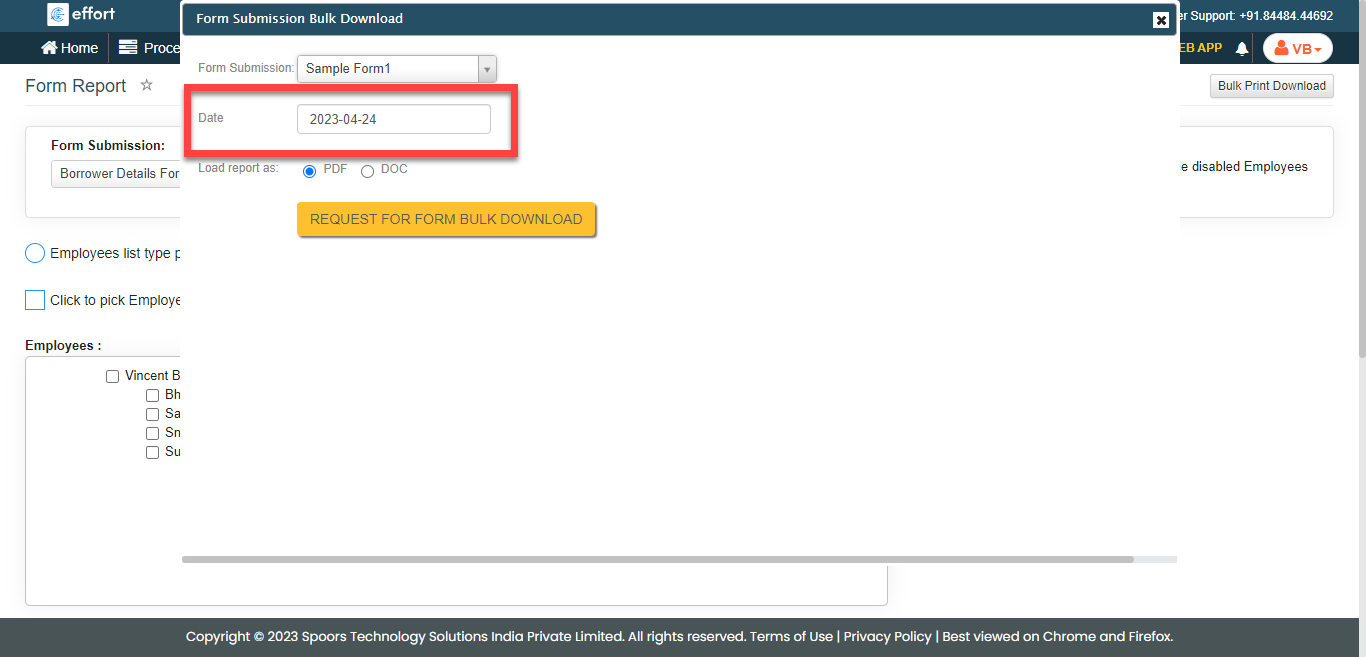Open the Terms of Use link

[791, 637]
